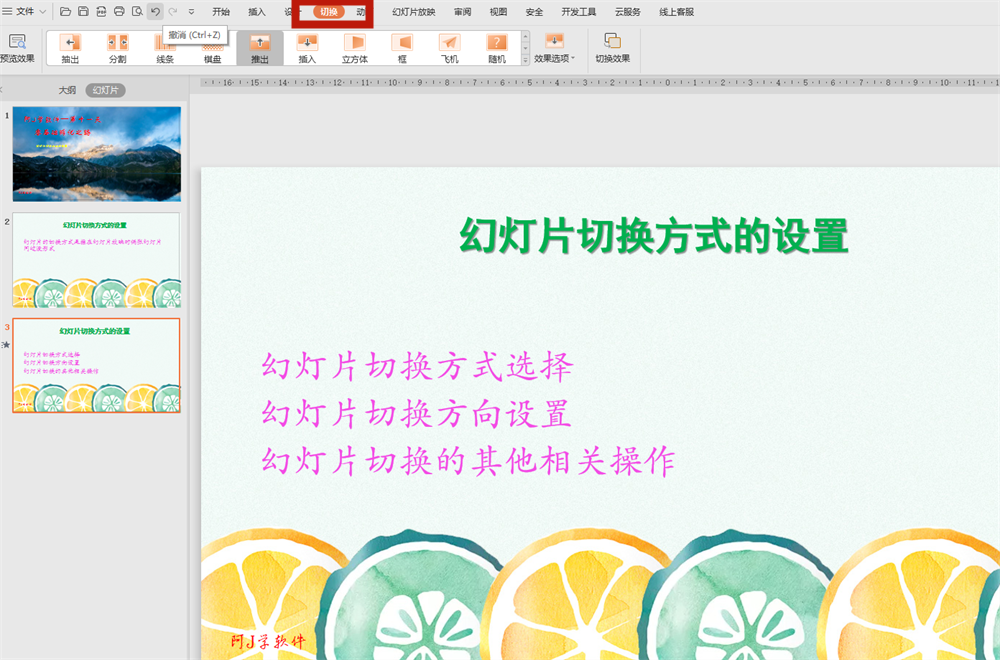Apply the 飞机 transition
Image resolution: width=1000 pixels, height=660 pixels.
(449, 48)
